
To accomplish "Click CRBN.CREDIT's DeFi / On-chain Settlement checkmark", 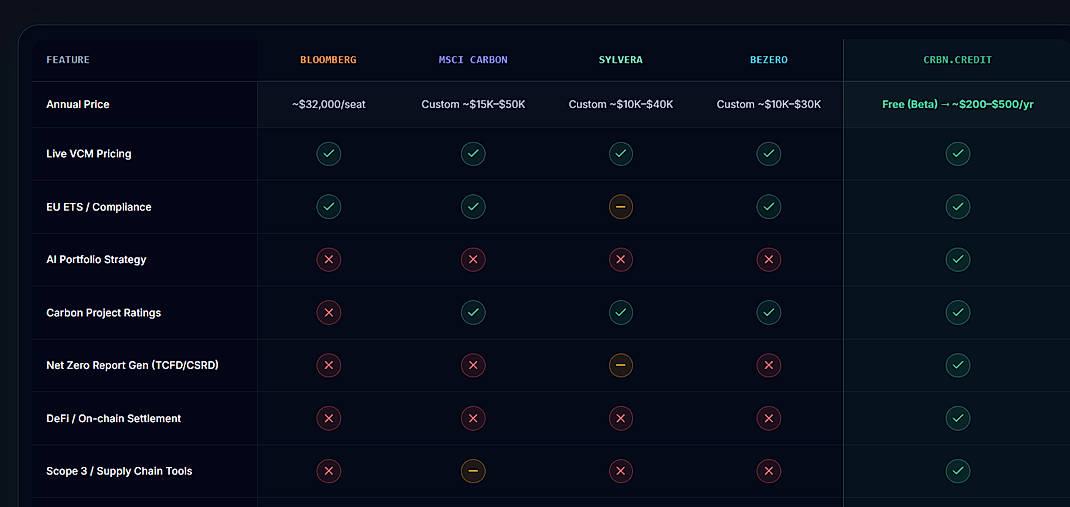I will pyautogui.click(x=957, y=418).
